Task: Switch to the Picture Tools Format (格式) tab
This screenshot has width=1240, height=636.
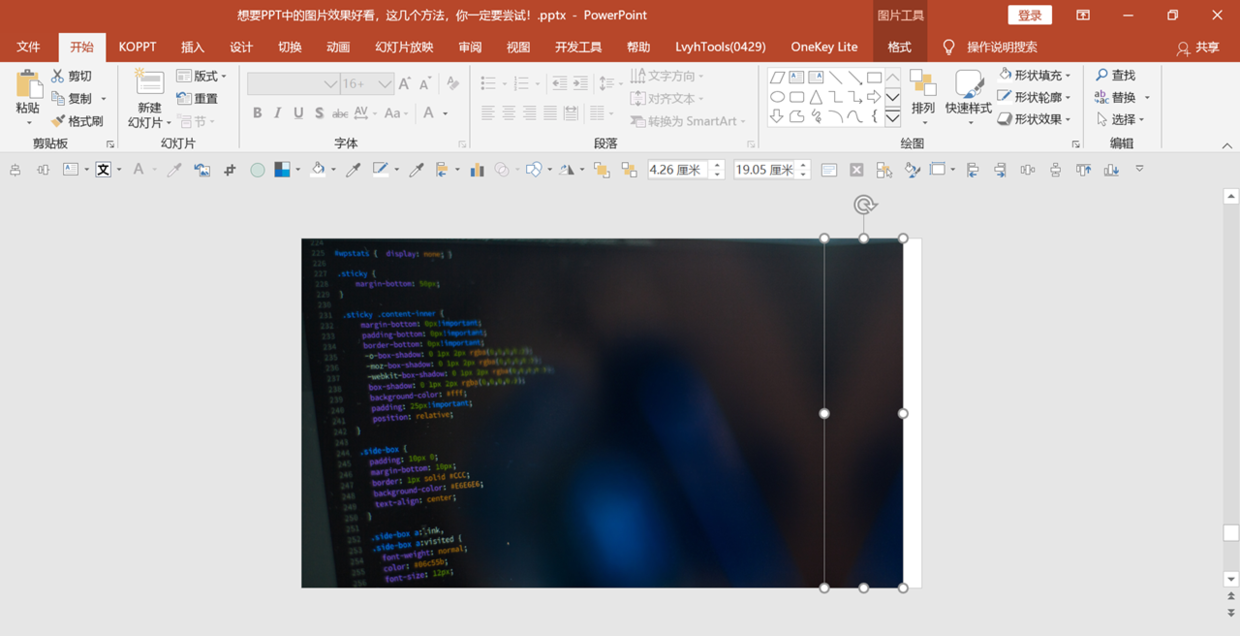Action: click(x=899, y=47)
